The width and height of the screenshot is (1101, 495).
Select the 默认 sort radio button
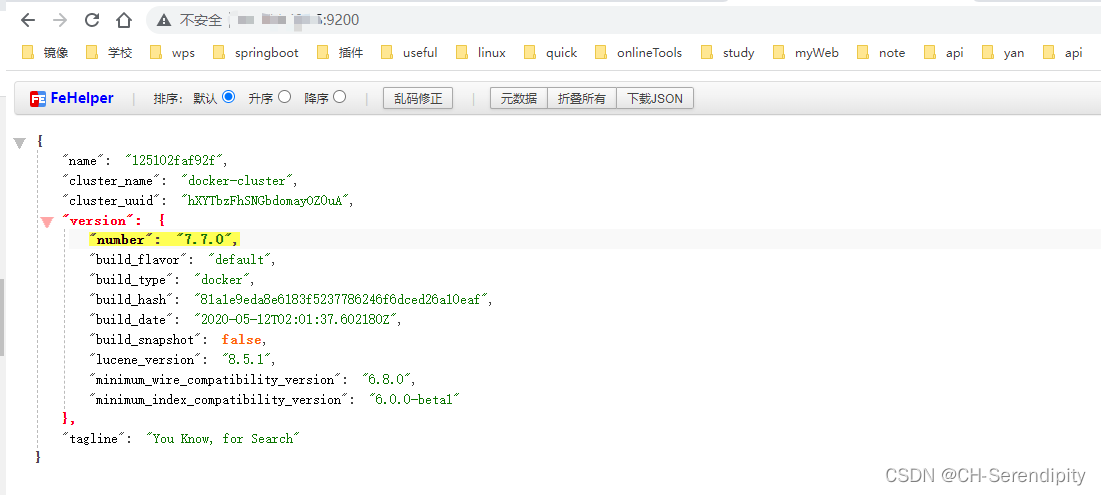coord(228,97)
